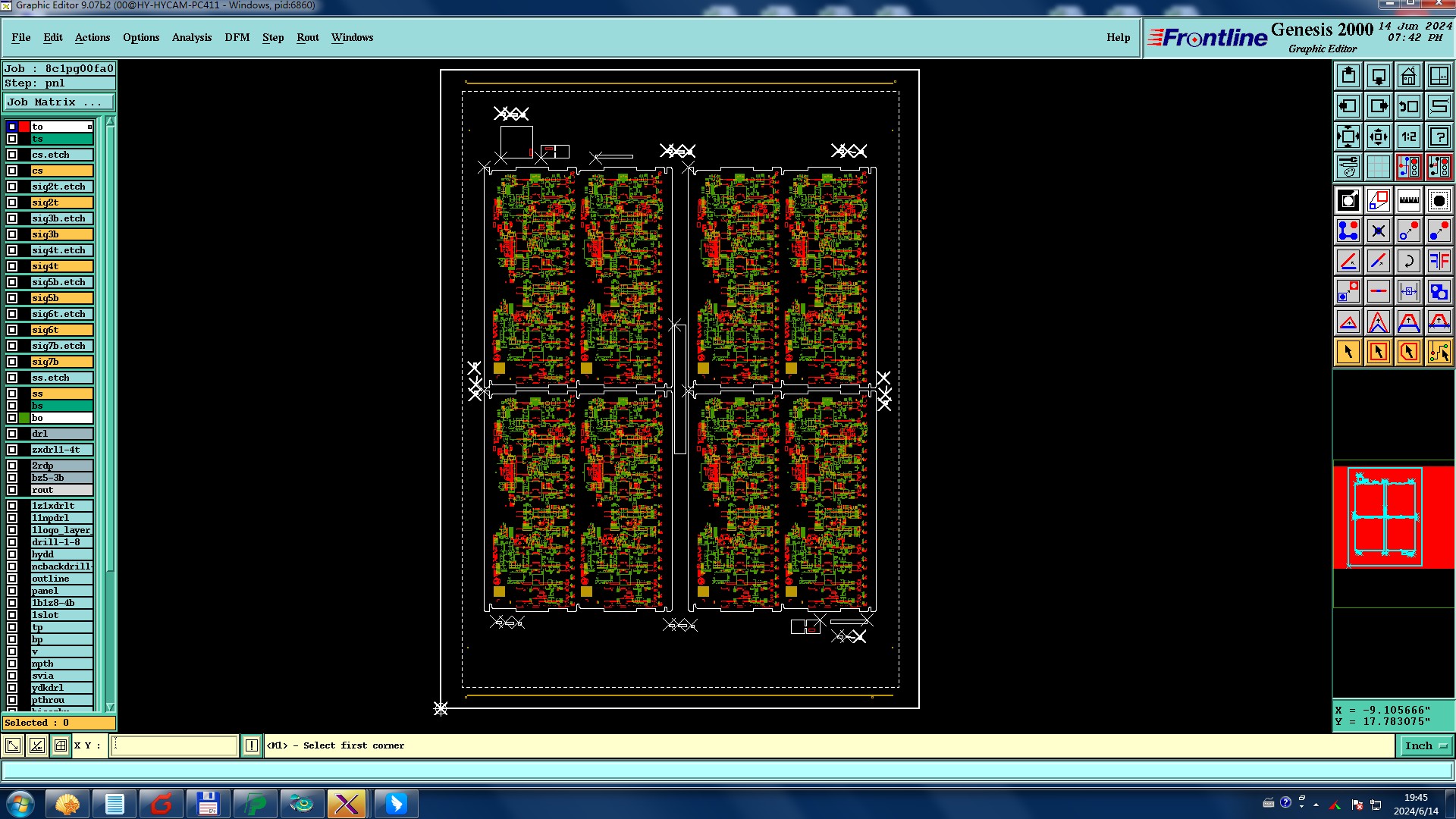Click the 1:2 zoom ratio icon
The image size is (1456, 819).
1408,137
